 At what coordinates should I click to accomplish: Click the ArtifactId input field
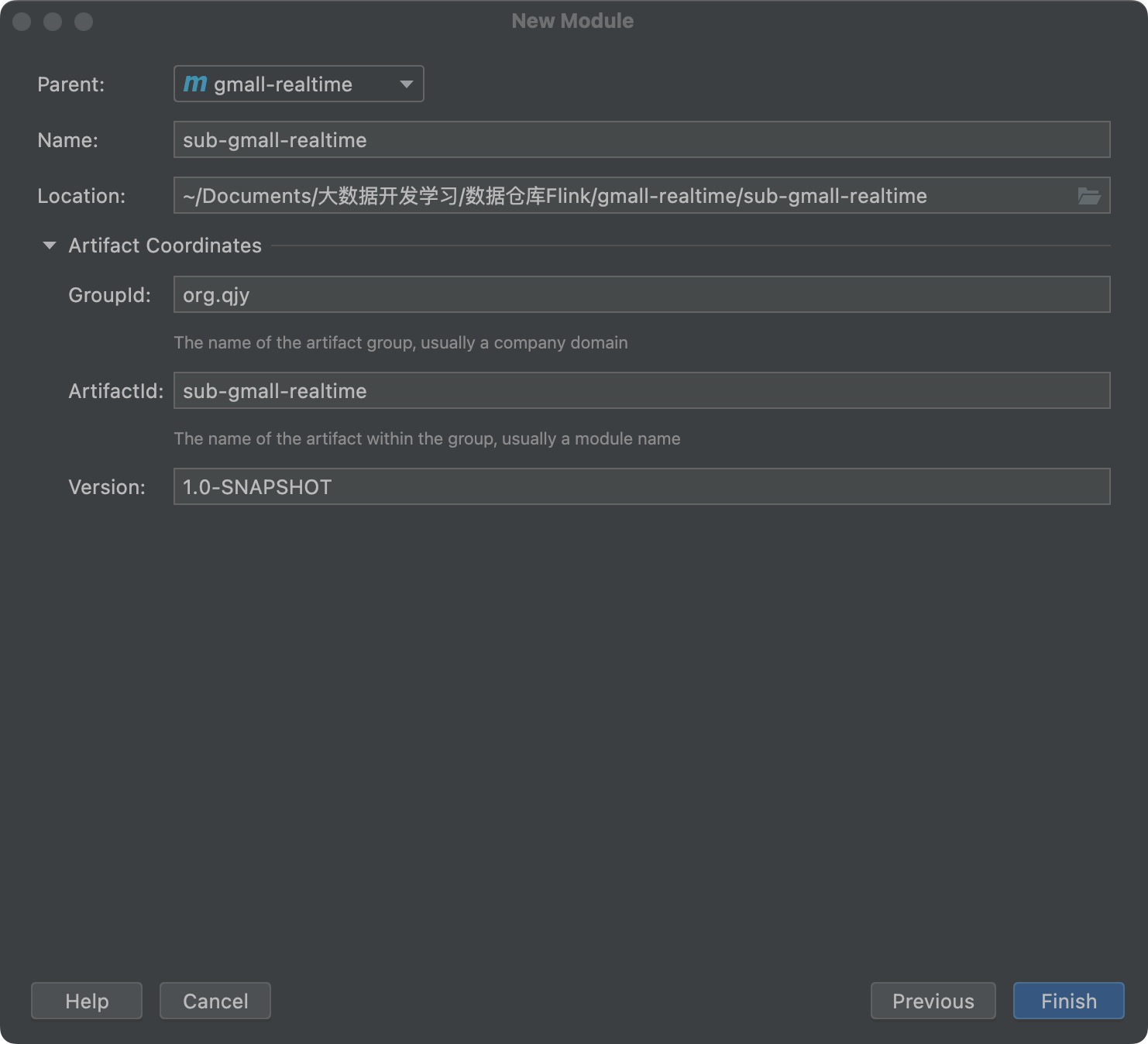641,391
